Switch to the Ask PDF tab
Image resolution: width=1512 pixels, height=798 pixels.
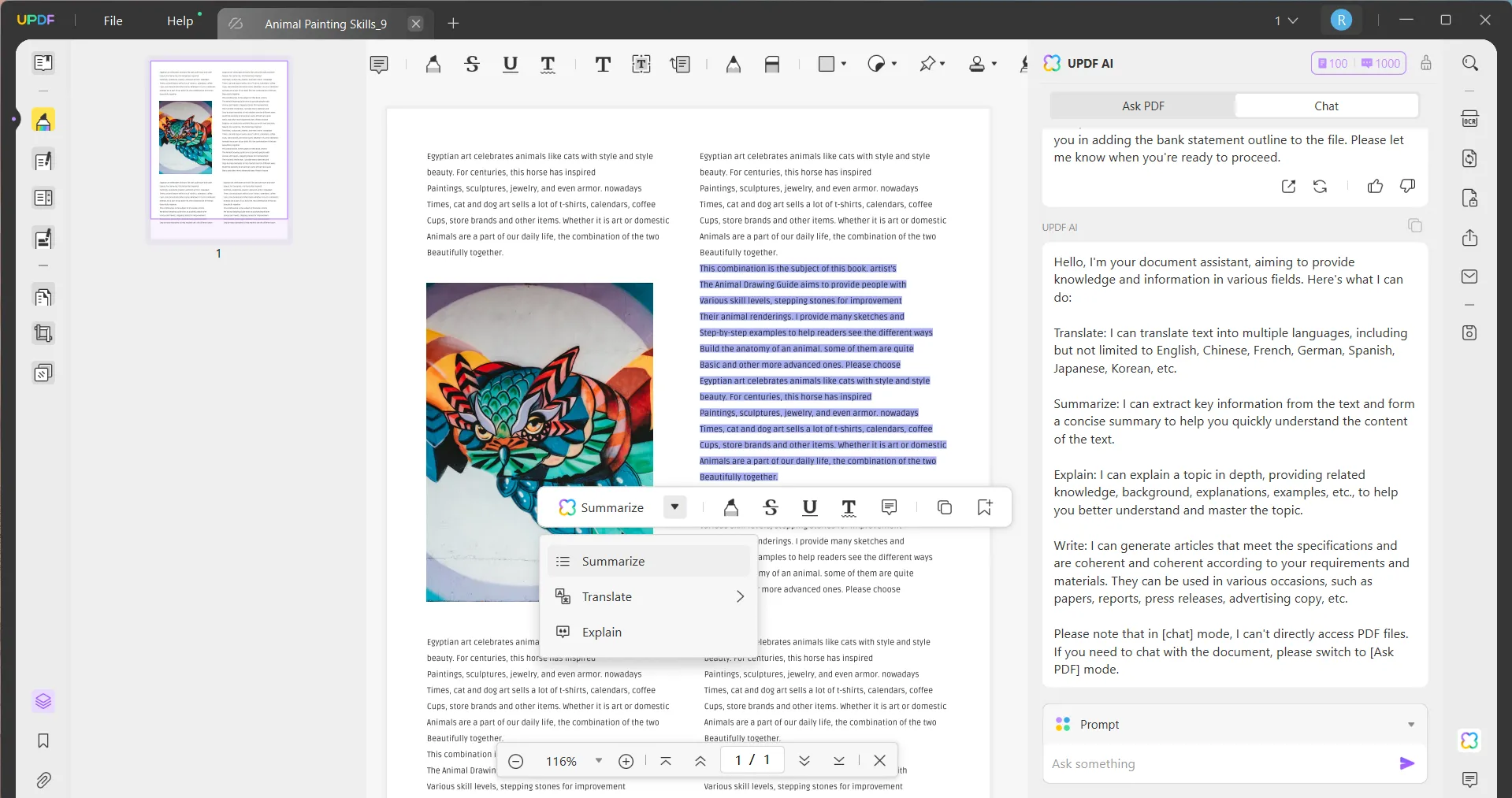[x=1142, y=106]
